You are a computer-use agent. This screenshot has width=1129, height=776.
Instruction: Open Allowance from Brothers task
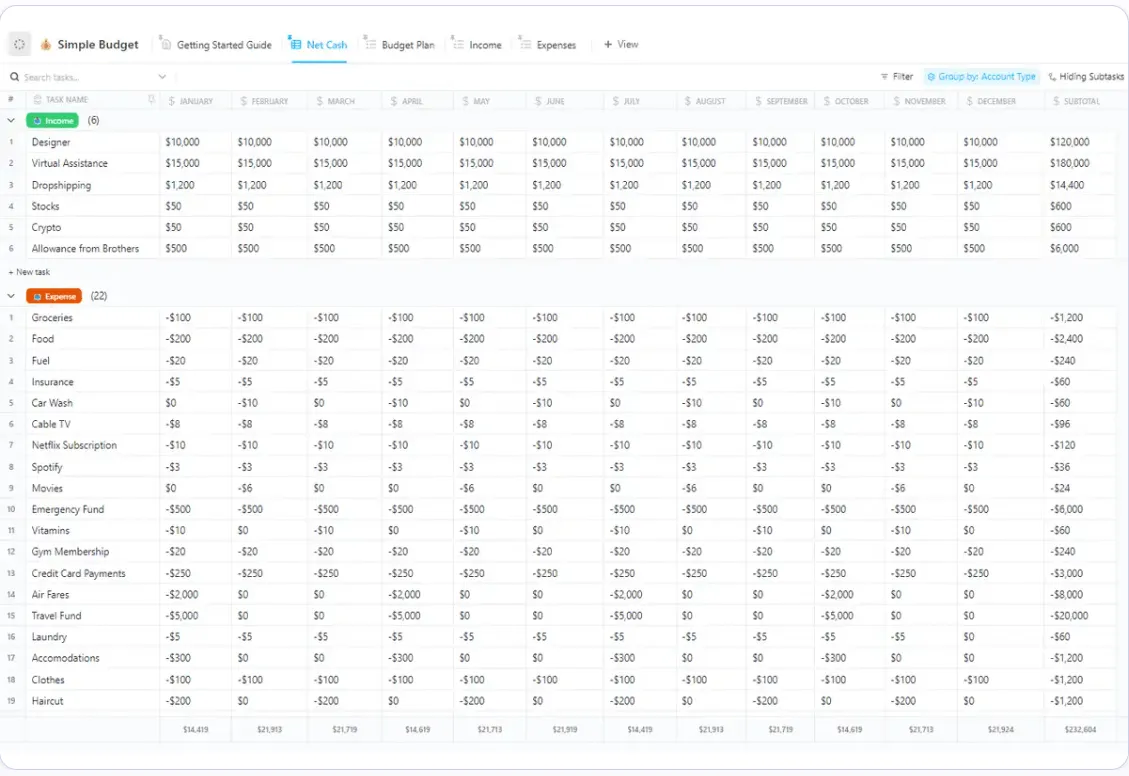(x=85, y=248)
